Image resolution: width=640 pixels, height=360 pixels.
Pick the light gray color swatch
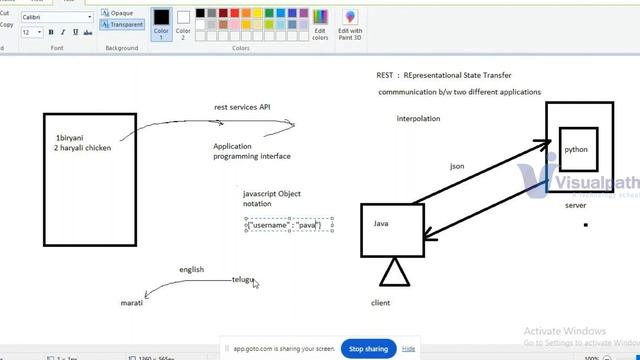(211, 24)
